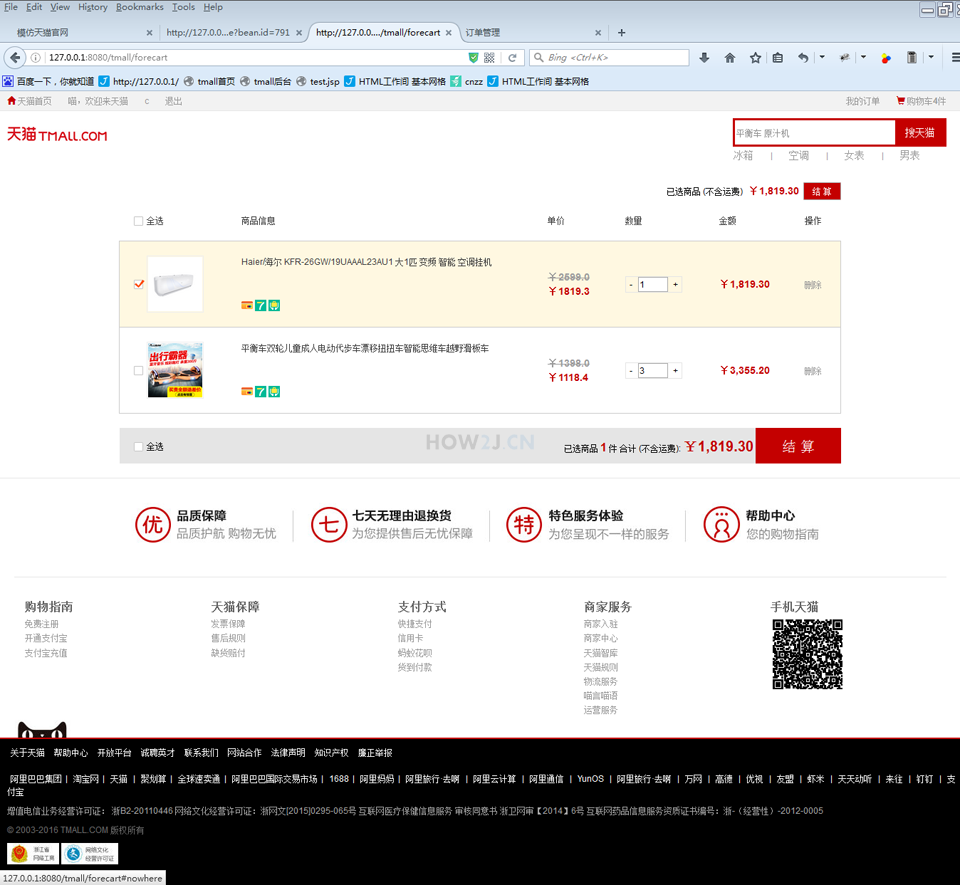Screen dimensions: 960x885
Task: Click the small 结算 button at top
Action: (x=822, y=191)
